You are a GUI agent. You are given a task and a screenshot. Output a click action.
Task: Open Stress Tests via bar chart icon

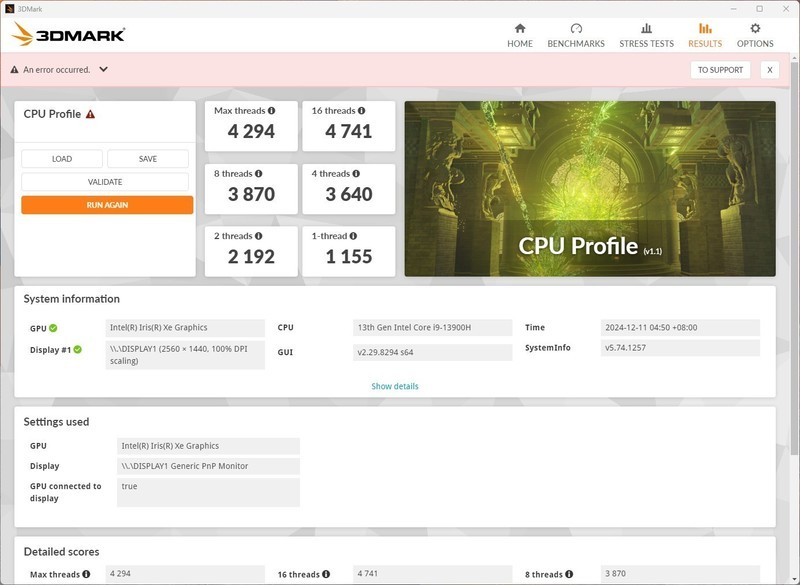[x=646, y=28]
